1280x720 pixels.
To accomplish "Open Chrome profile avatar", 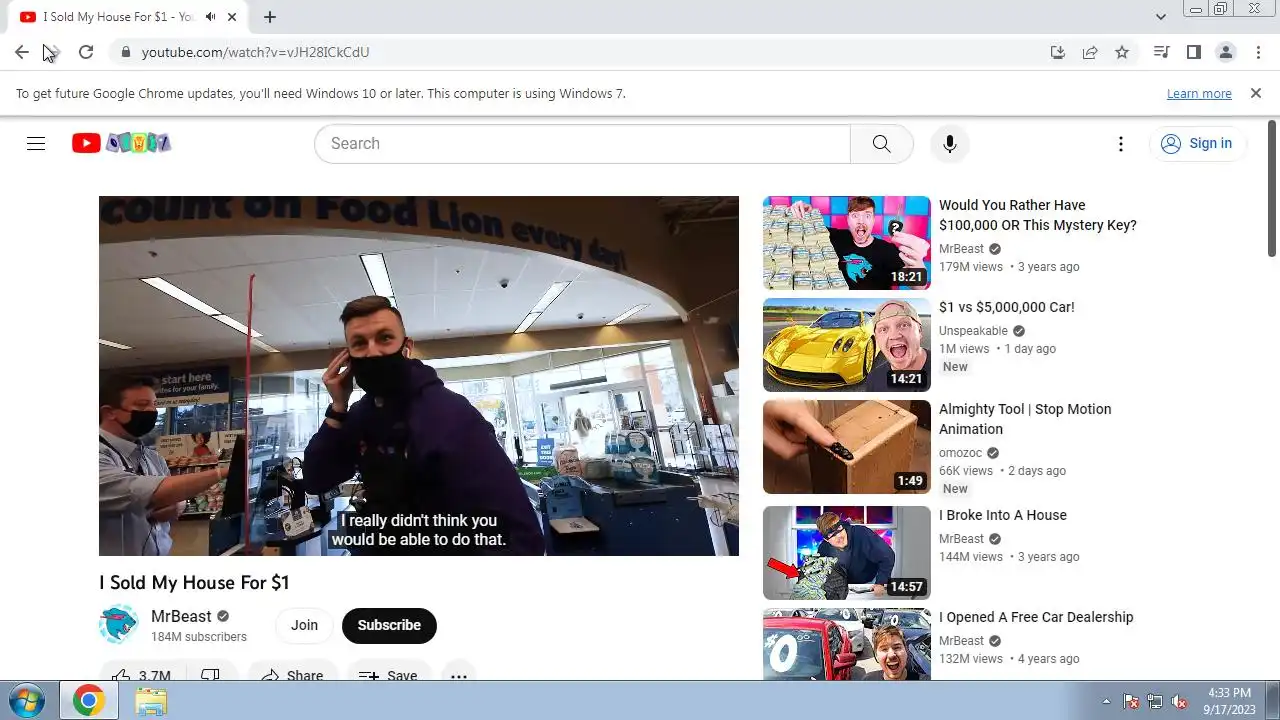I will coord(1225,52).
